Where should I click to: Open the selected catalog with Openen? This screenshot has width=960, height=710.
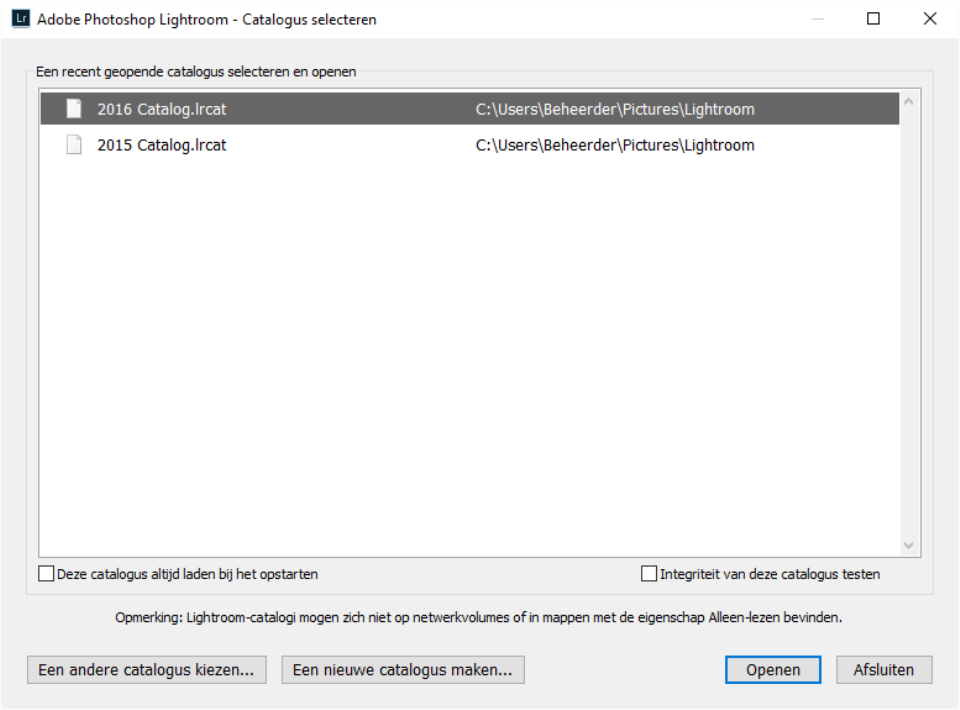(773, 670)
